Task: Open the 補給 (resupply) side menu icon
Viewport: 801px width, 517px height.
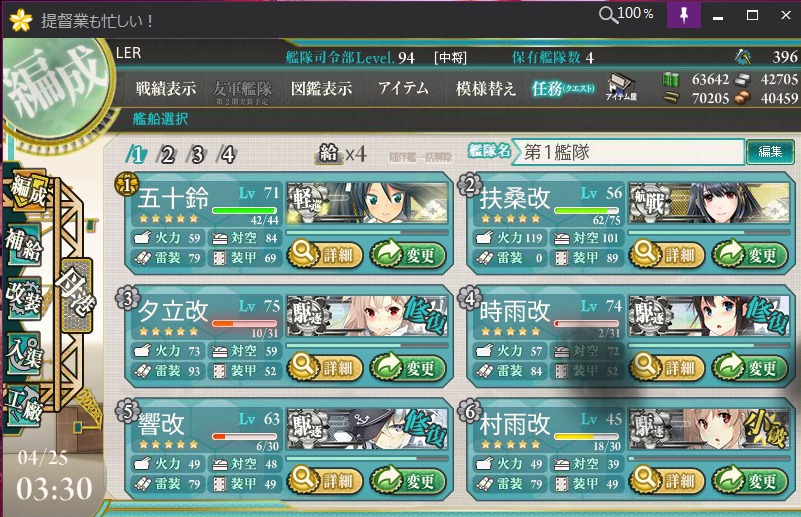Action: (23, 245)
